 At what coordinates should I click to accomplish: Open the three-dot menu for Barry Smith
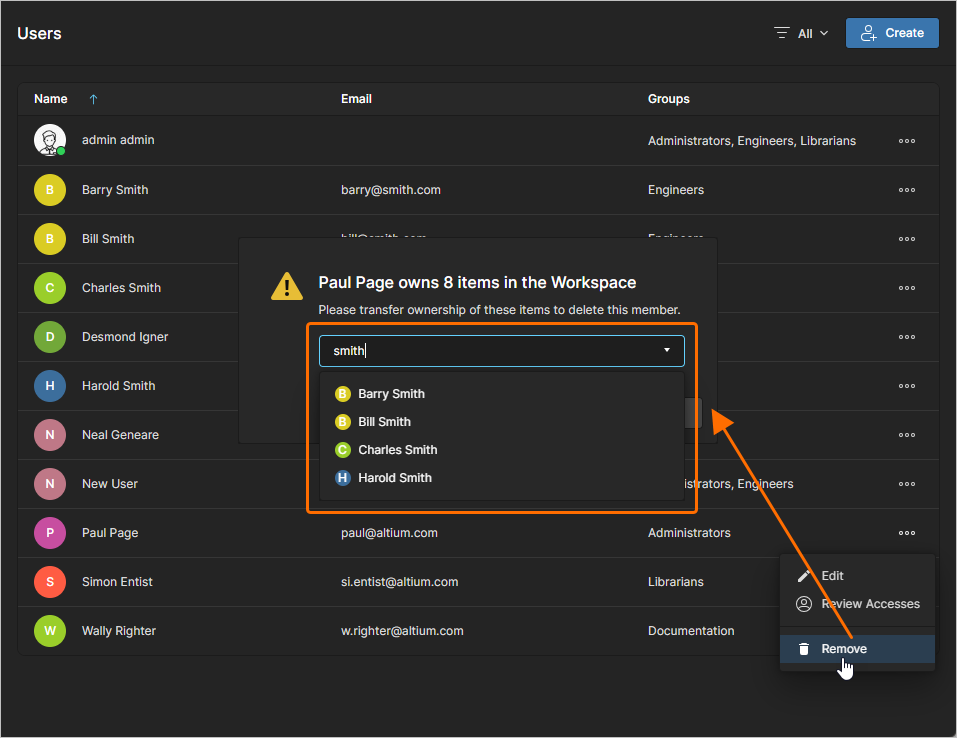coord(906,190)
